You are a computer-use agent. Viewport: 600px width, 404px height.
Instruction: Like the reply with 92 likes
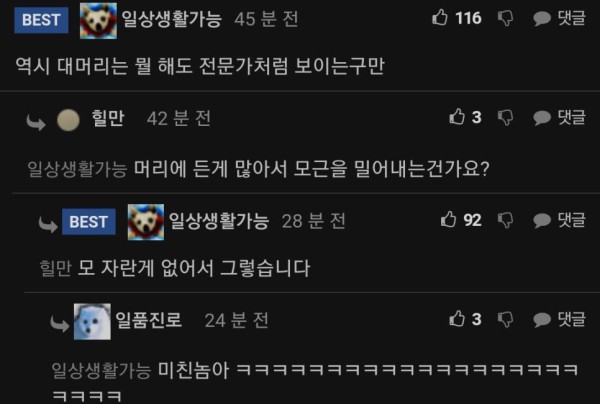pyautogui.click(x=448, y=219)
